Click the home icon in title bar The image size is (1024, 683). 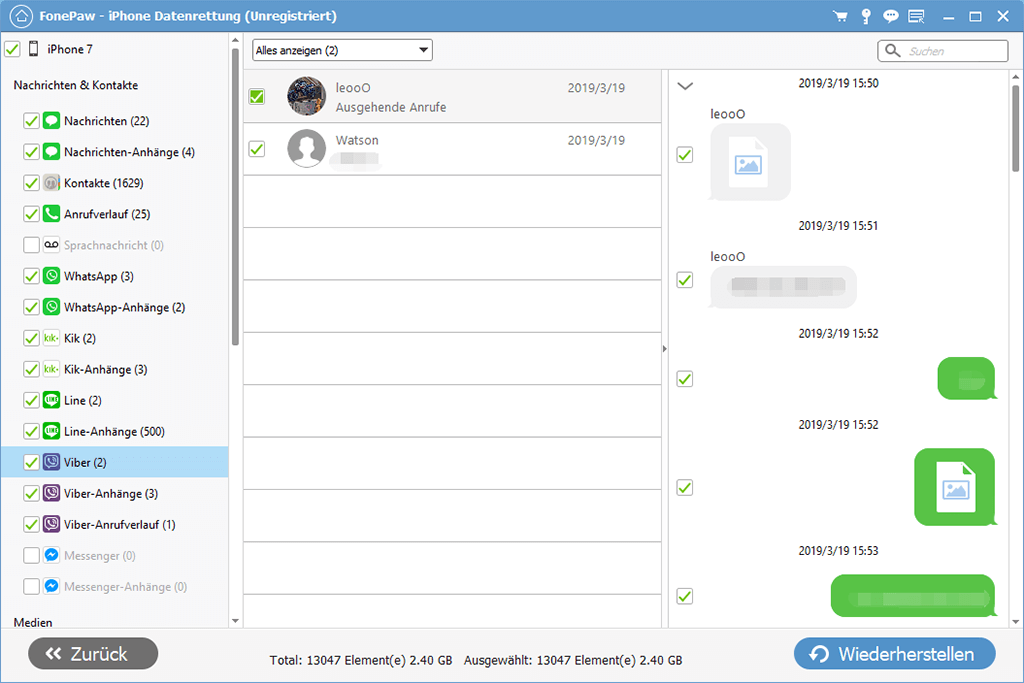click(21, 16)
